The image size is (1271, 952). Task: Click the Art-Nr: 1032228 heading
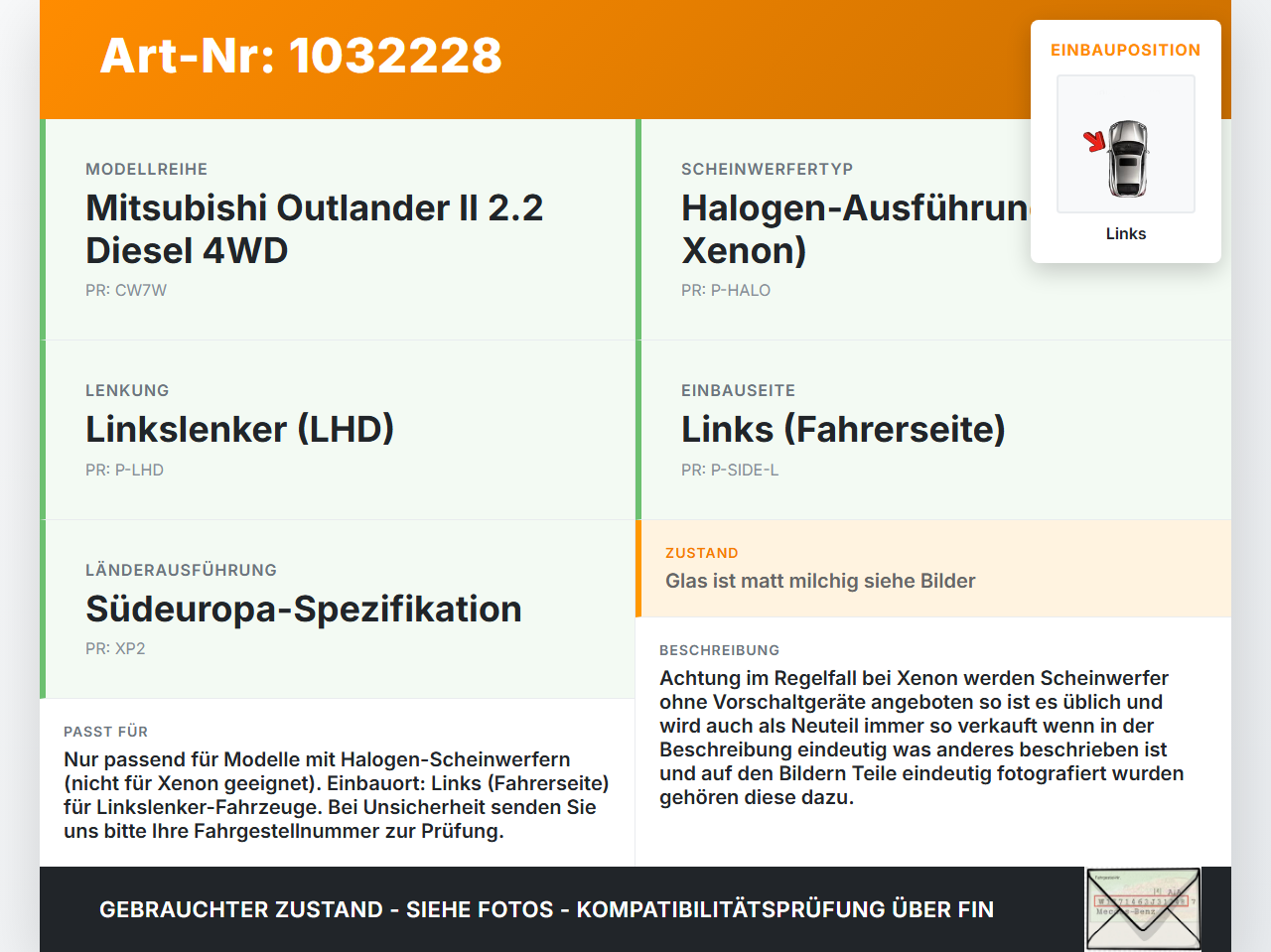point(301,56)
